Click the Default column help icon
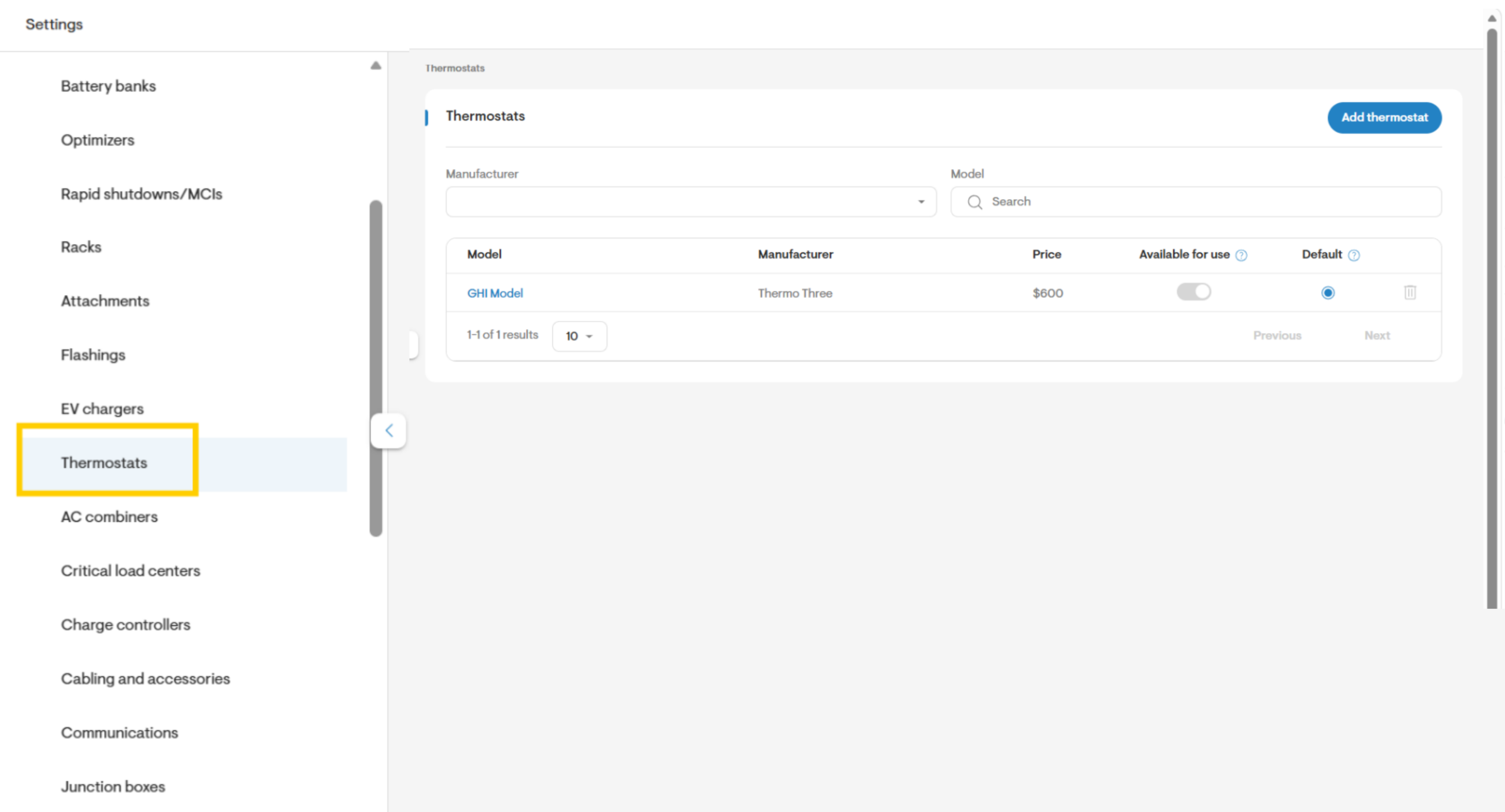The width and height of the screenshot is (1505, 812). tap(1353, 255)
